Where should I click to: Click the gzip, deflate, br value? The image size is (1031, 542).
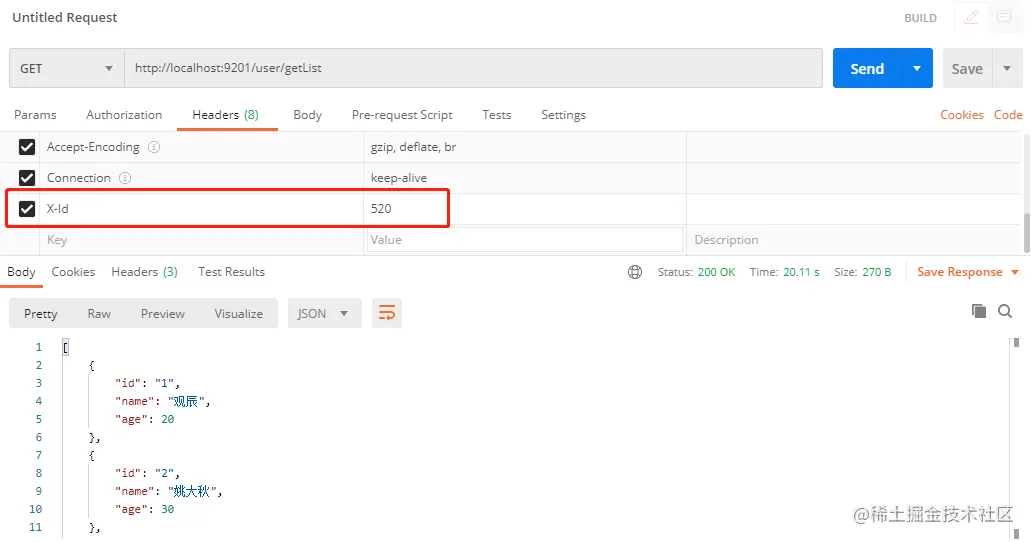[414, 147]
